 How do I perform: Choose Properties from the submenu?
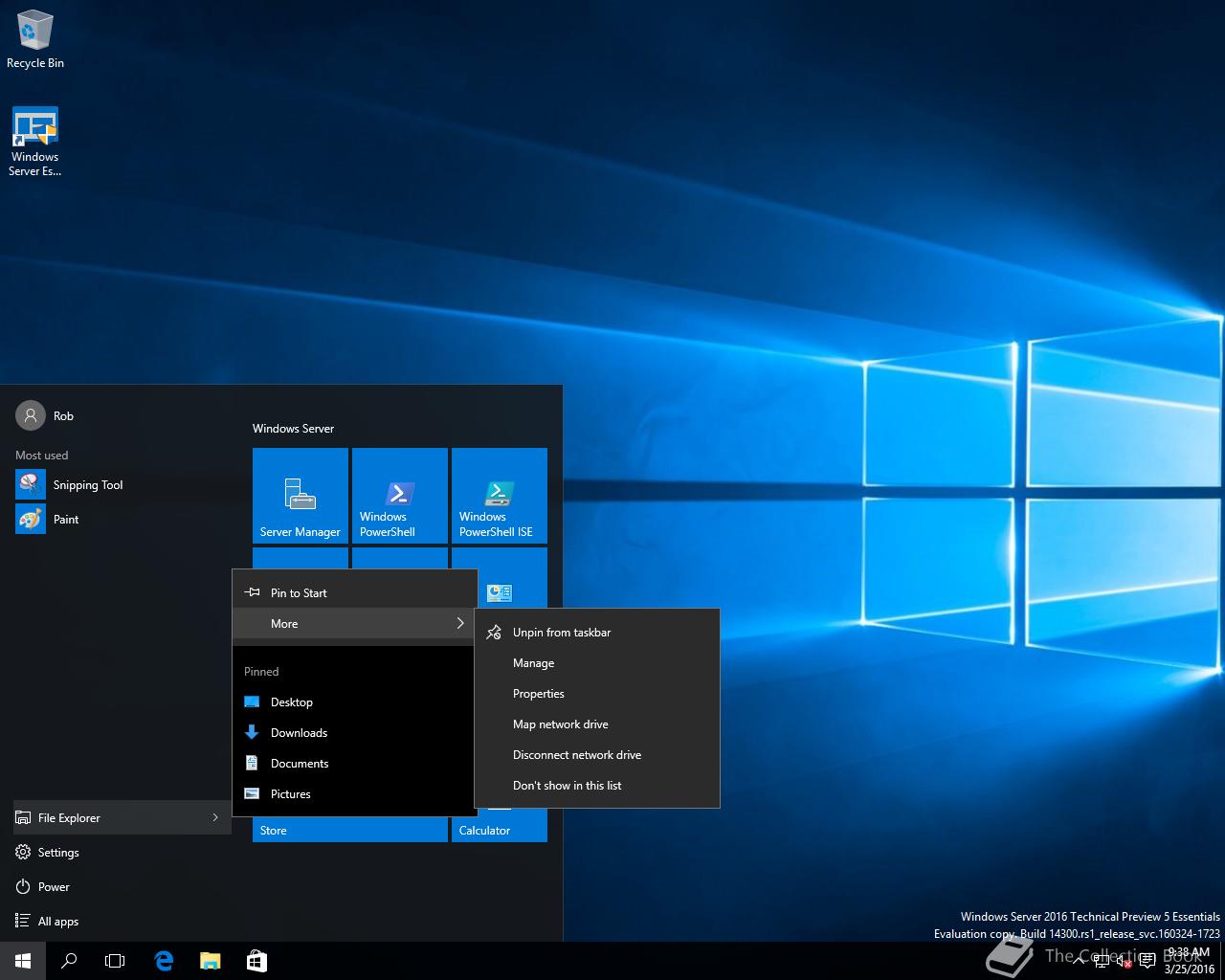pyautogui.click(x=596, y=693)
